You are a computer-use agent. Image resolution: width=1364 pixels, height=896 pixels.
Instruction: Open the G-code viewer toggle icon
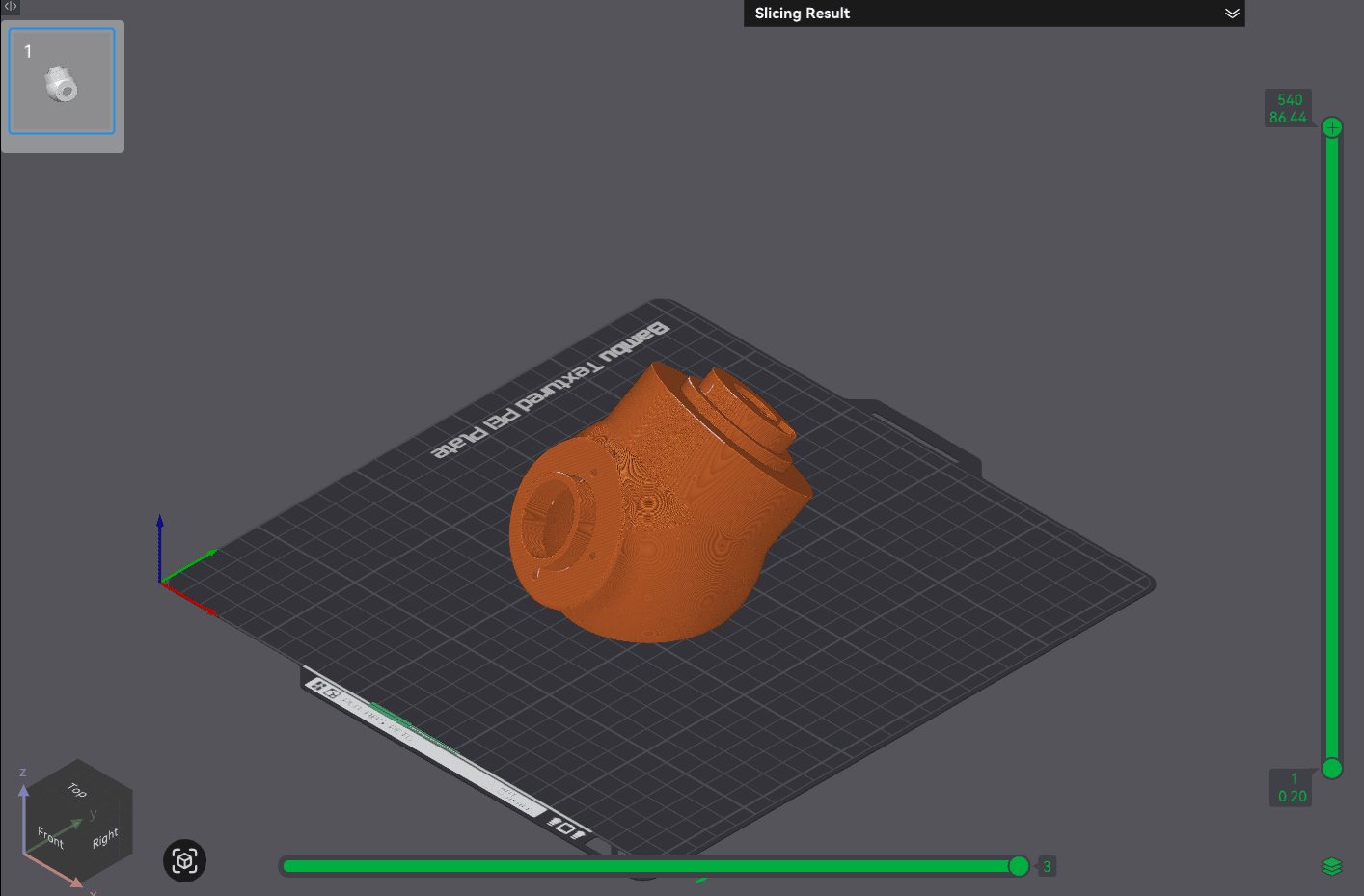pyautogui.click(x=10, y=7)
